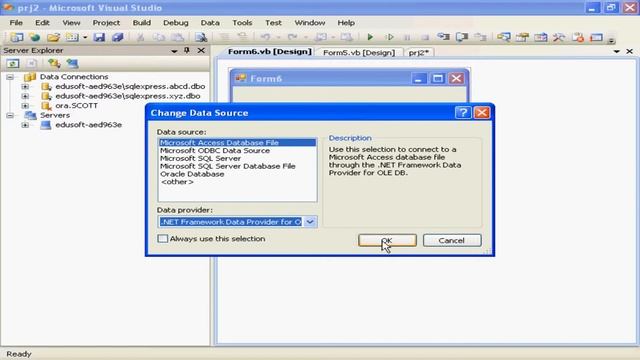This screenshot has height=360, width=640.
Task: Click the Paste icon in toolbar
Action: point(177,38)
